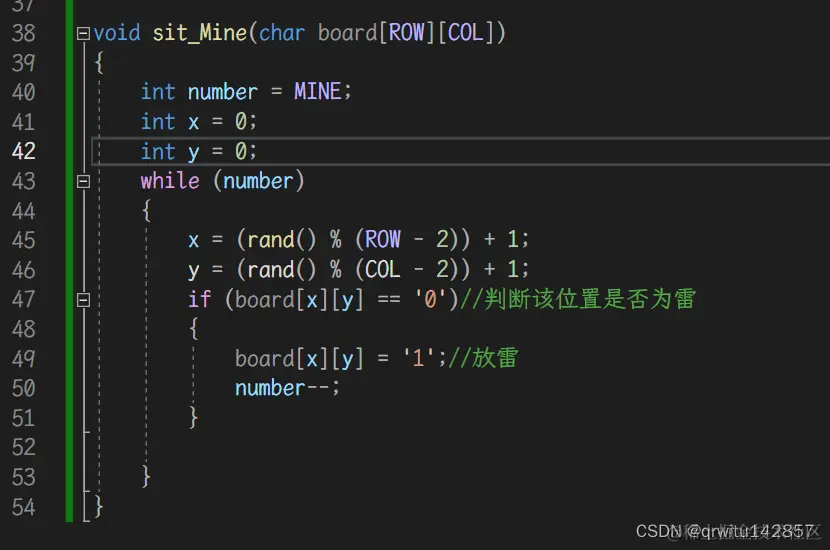This screenshot has height=550, width=830.
Task: Click the function name sit_Mine
Action: [200, 33]
